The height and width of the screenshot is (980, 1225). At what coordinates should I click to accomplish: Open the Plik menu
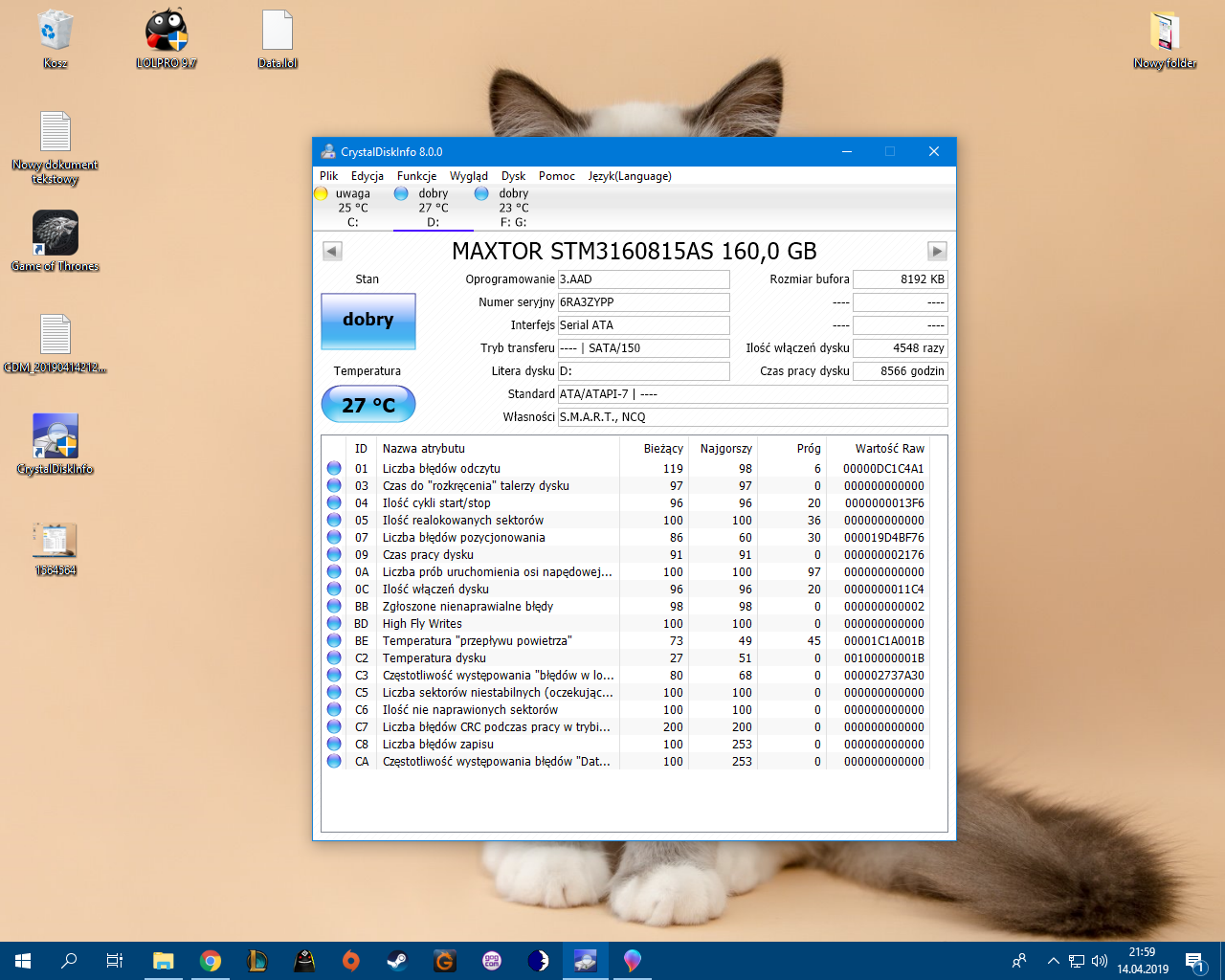pos(329,176)
